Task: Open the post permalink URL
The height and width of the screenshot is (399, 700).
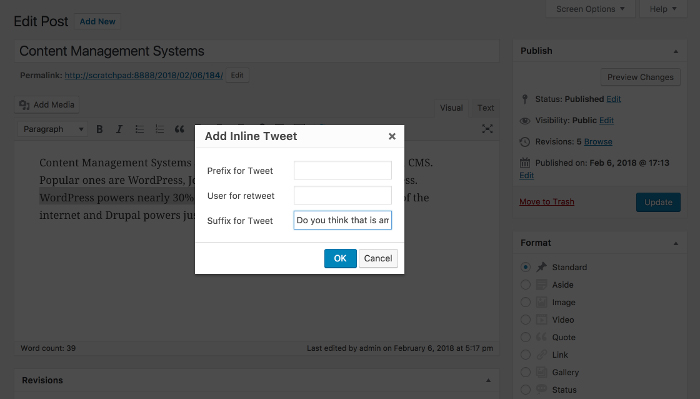Action: (144, 75)
